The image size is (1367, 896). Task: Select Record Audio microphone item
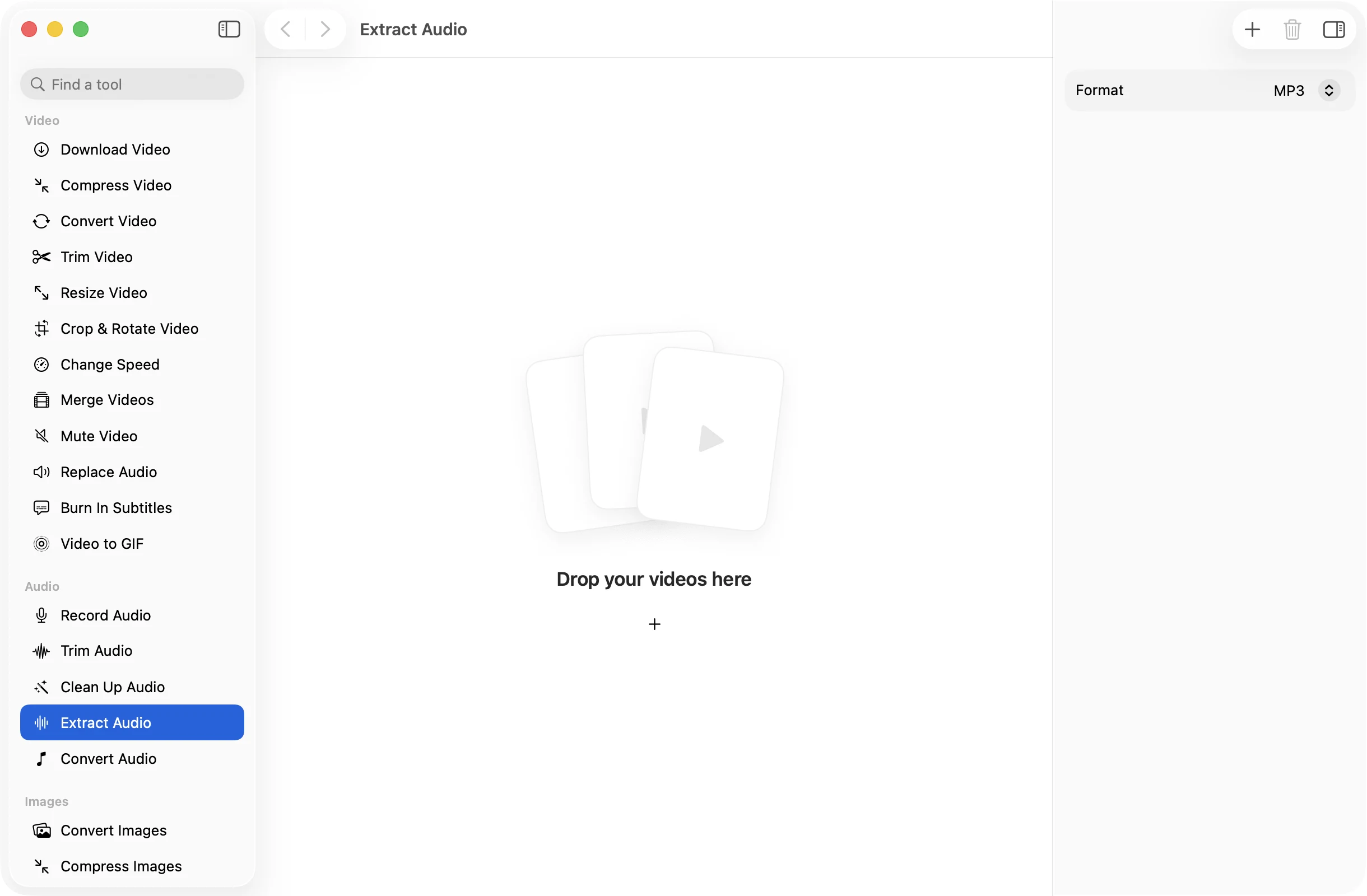132,615
